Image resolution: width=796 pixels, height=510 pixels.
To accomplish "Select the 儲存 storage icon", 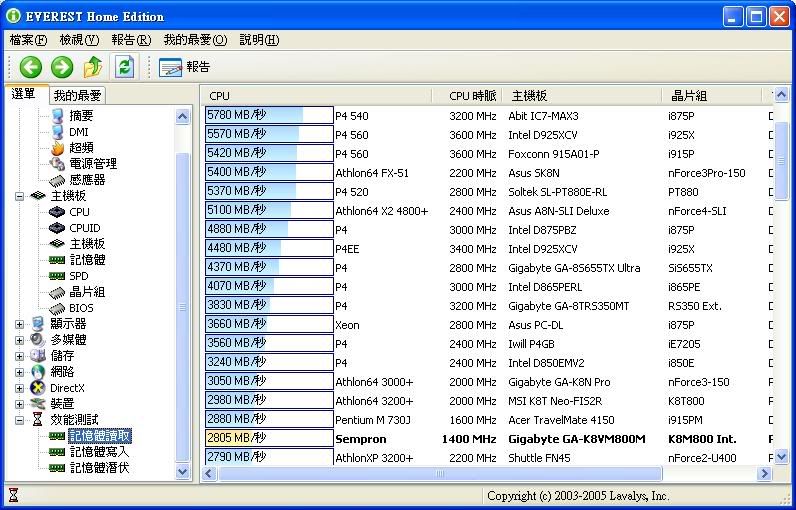I will [38, 356].
